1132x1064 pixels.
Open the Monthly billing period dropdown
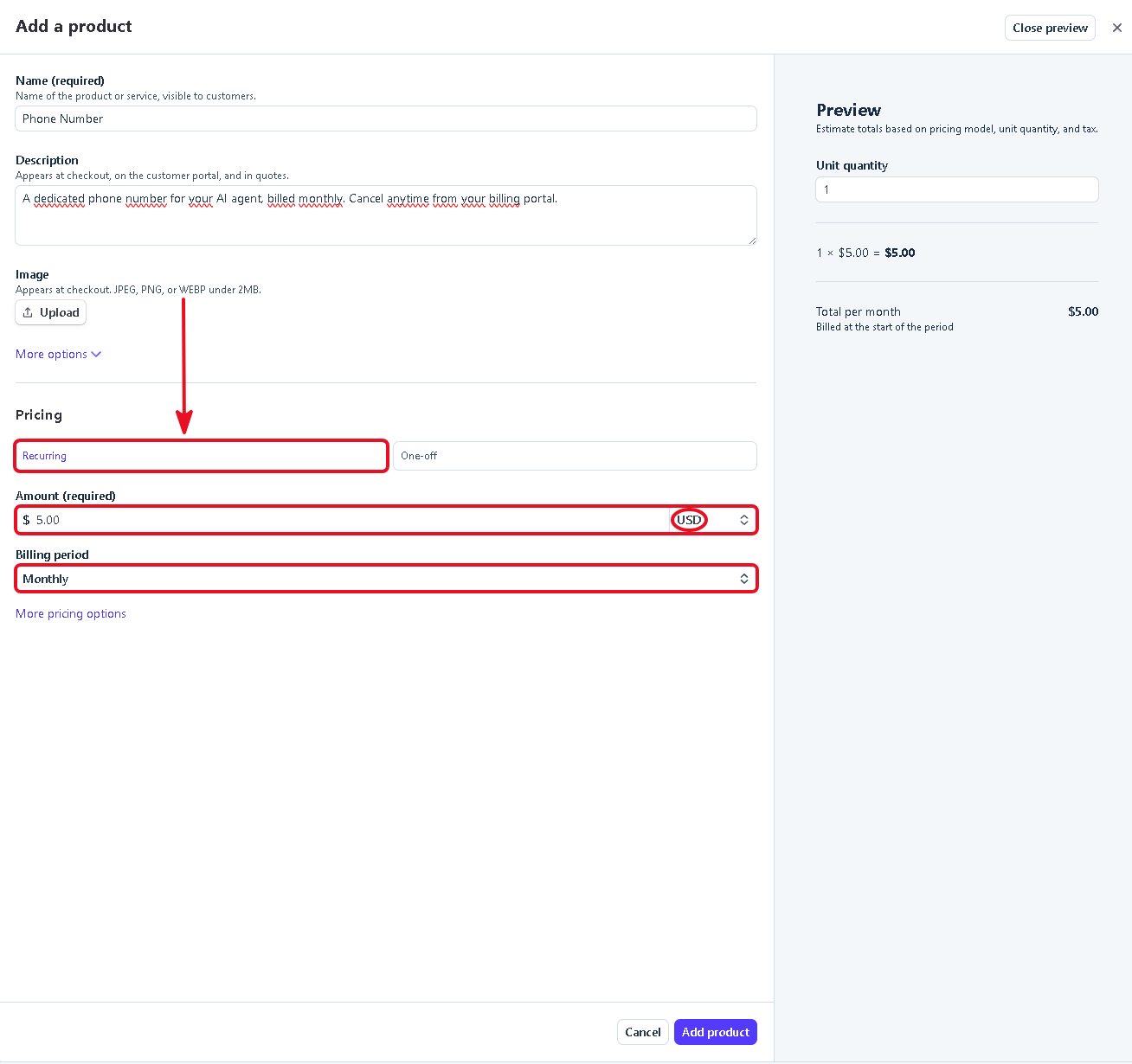point(386,579)
